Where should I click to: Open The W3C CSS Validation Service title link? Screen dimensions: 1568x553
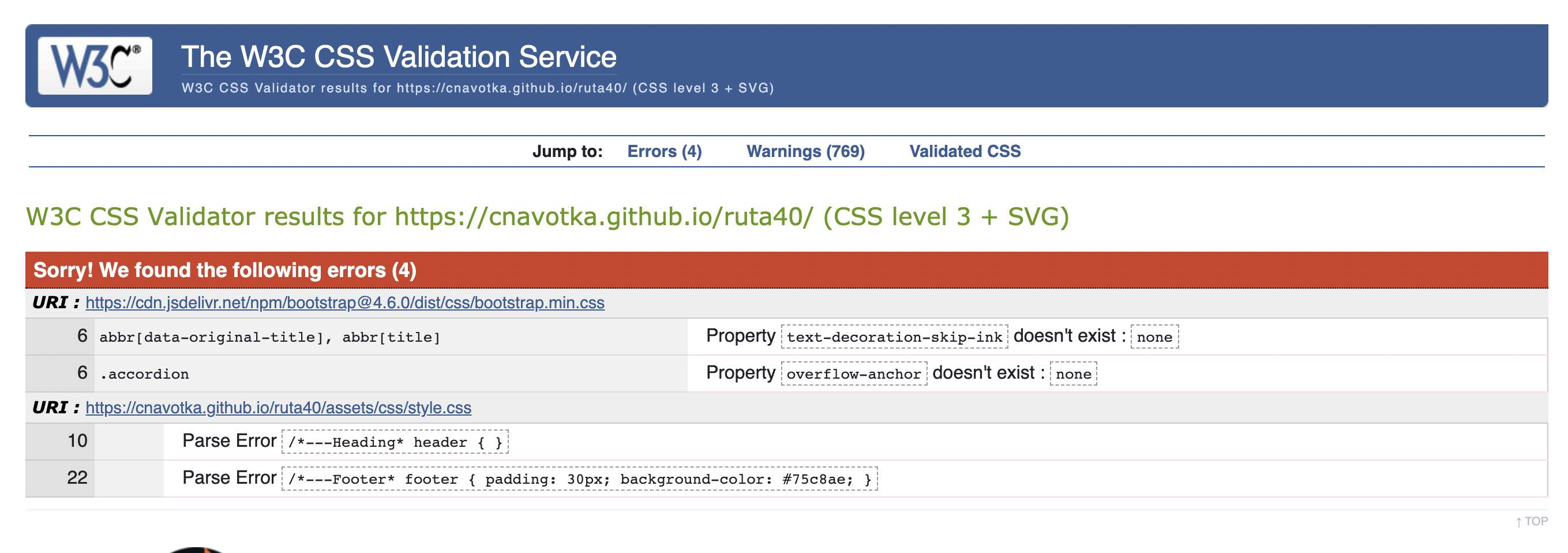point(399,57)
